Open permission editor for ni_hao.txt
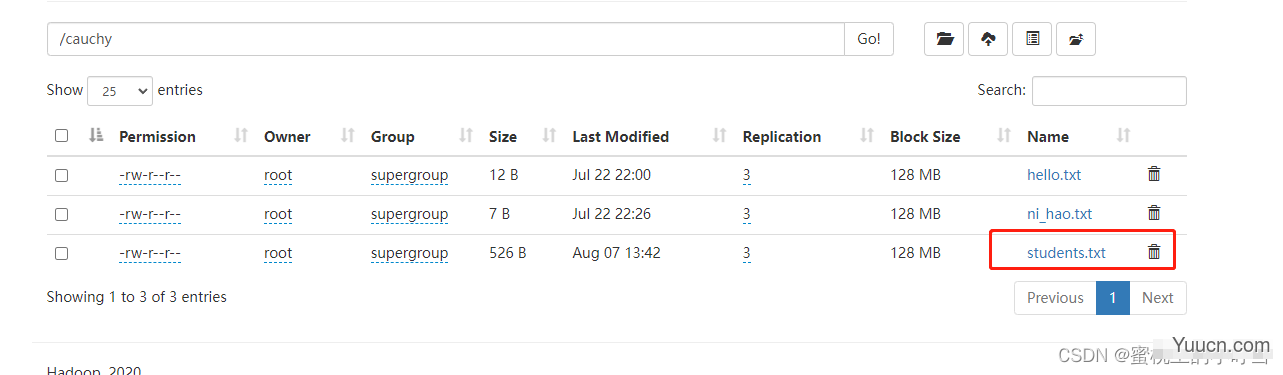This screenshot has height=375, width=1283. (x=150, y=214)
